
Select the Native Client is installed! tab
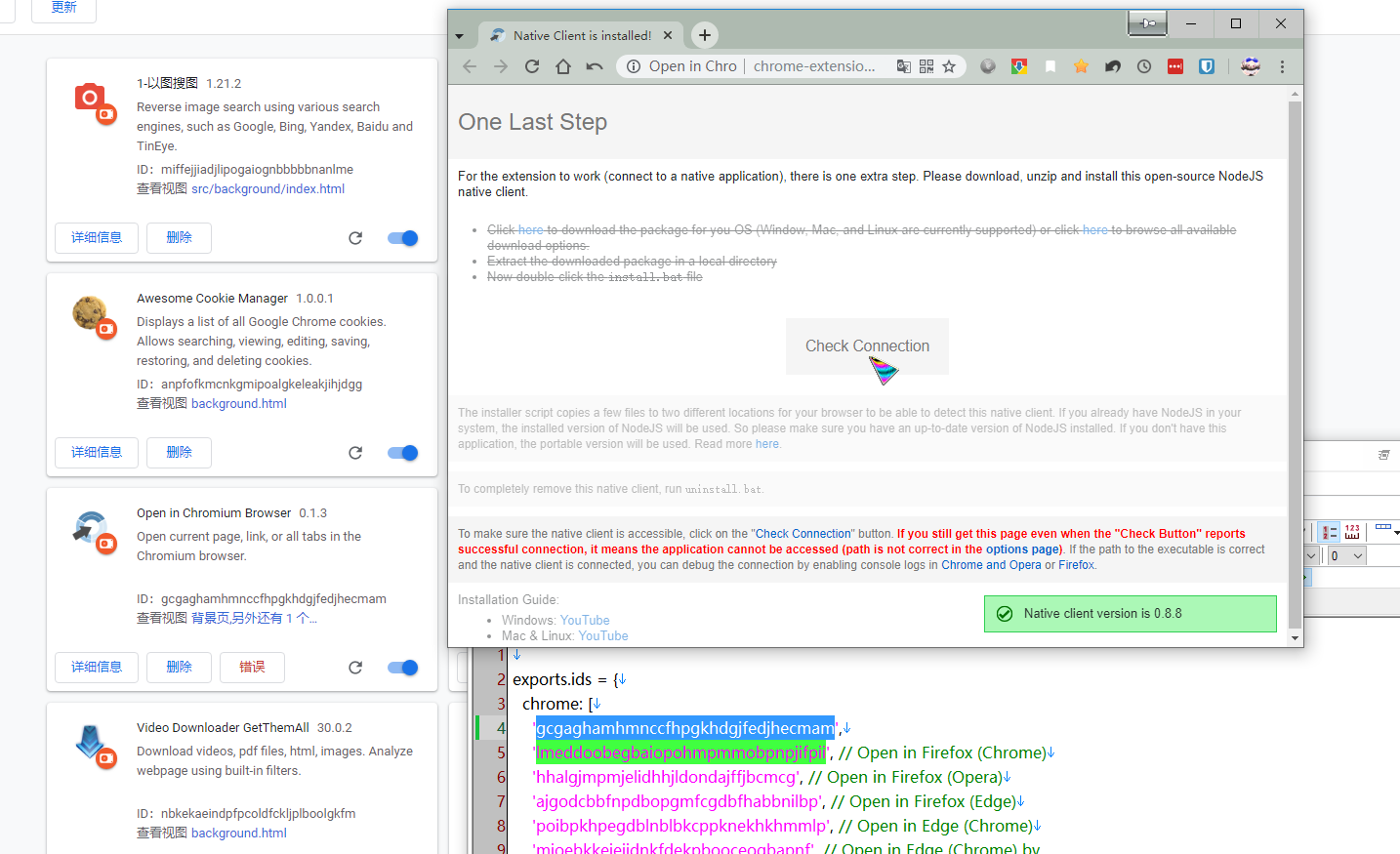(x=582, y=35)
